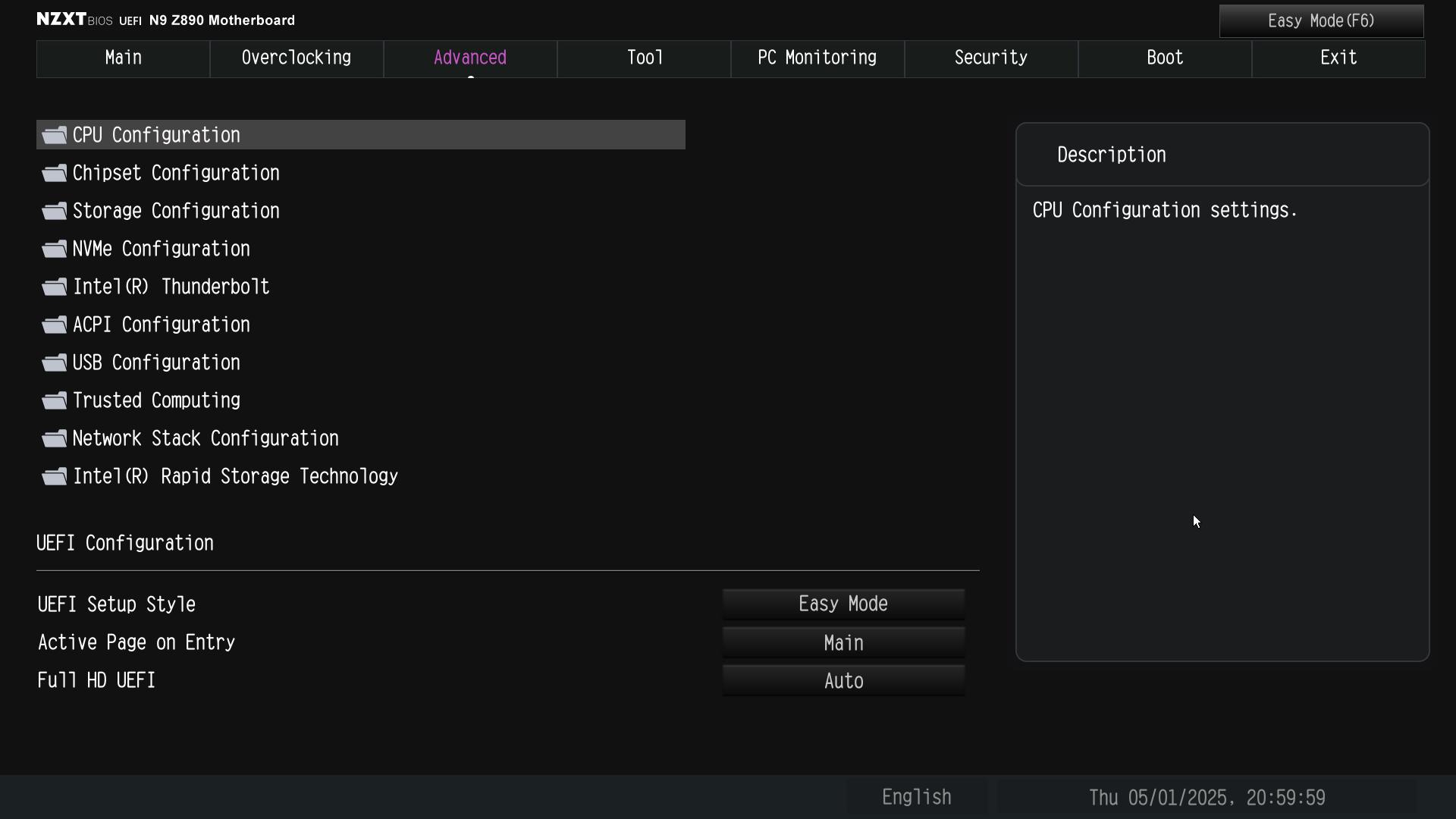
Task: Open the Boot tab
Action: [x=1165, y=58]
